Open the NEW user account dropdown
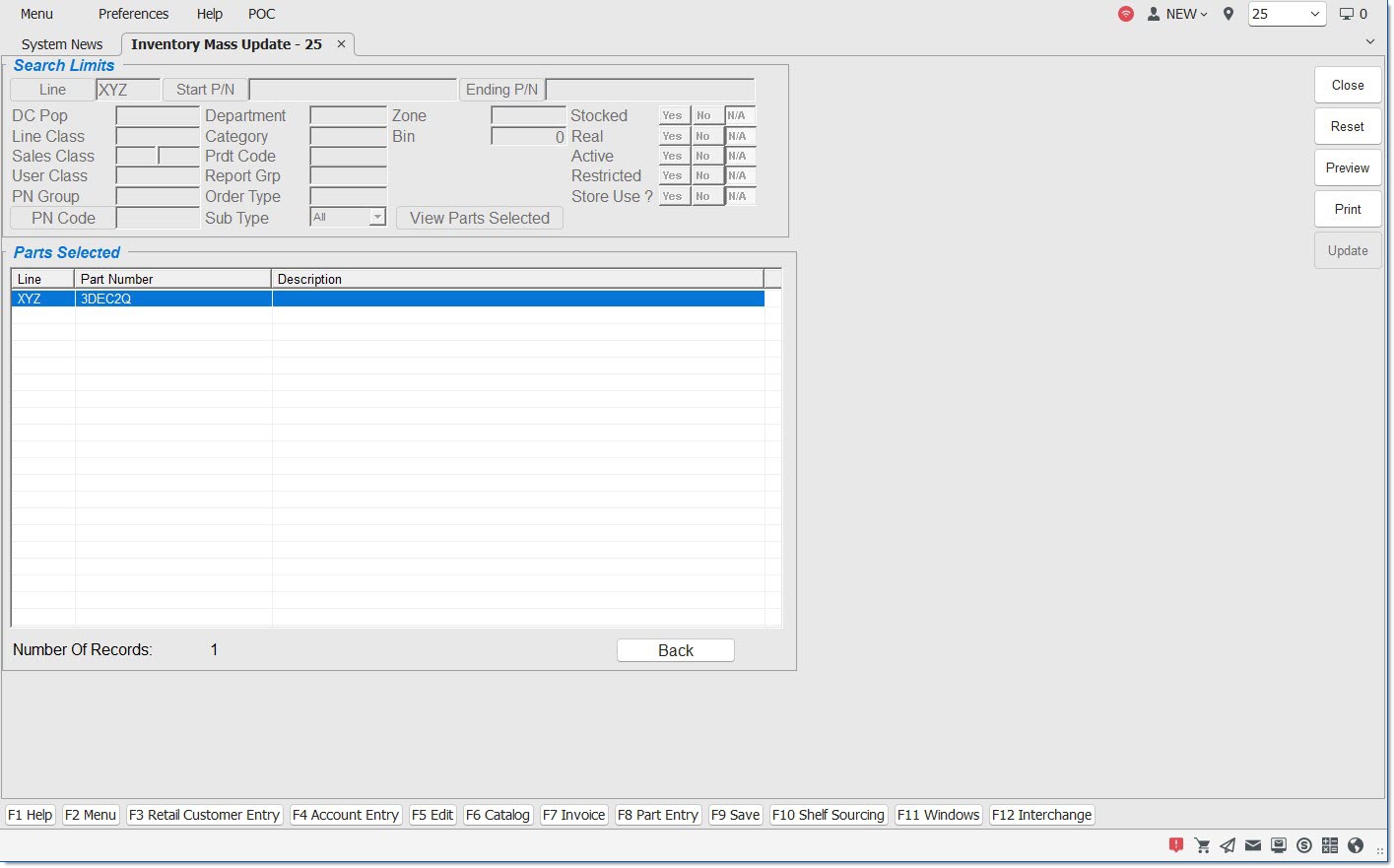 click(1178, 14)
